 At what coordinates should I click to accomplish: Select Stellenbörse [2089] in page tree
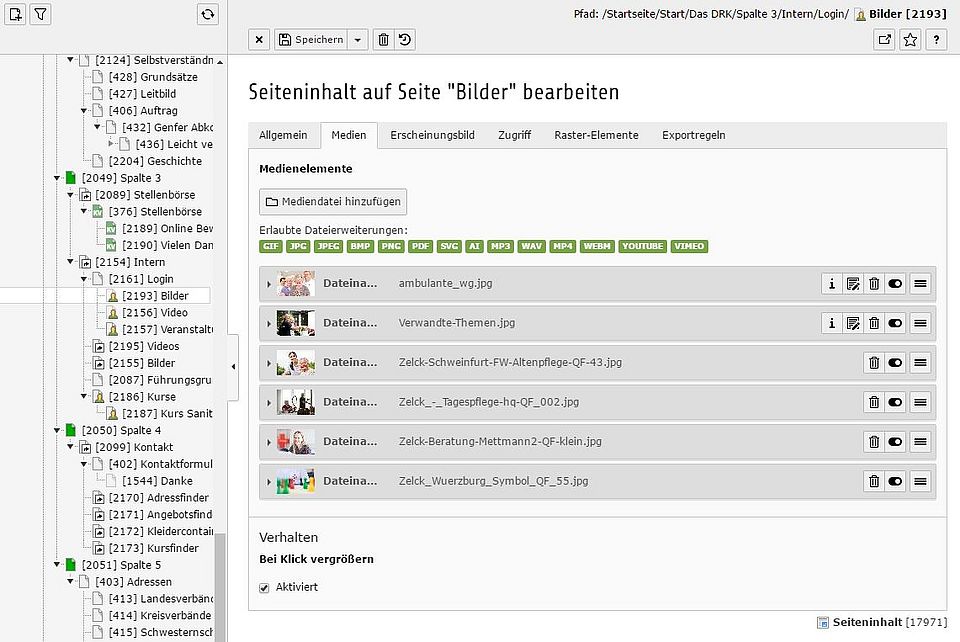145,195
